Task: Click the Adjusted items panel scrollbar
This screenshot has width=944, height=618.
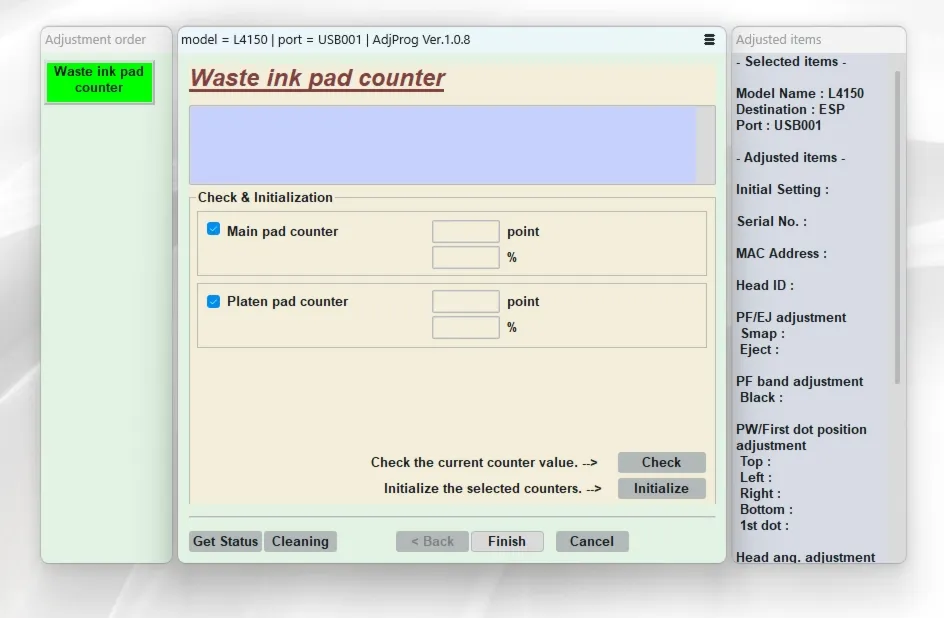Action: (x=896, y=225)
